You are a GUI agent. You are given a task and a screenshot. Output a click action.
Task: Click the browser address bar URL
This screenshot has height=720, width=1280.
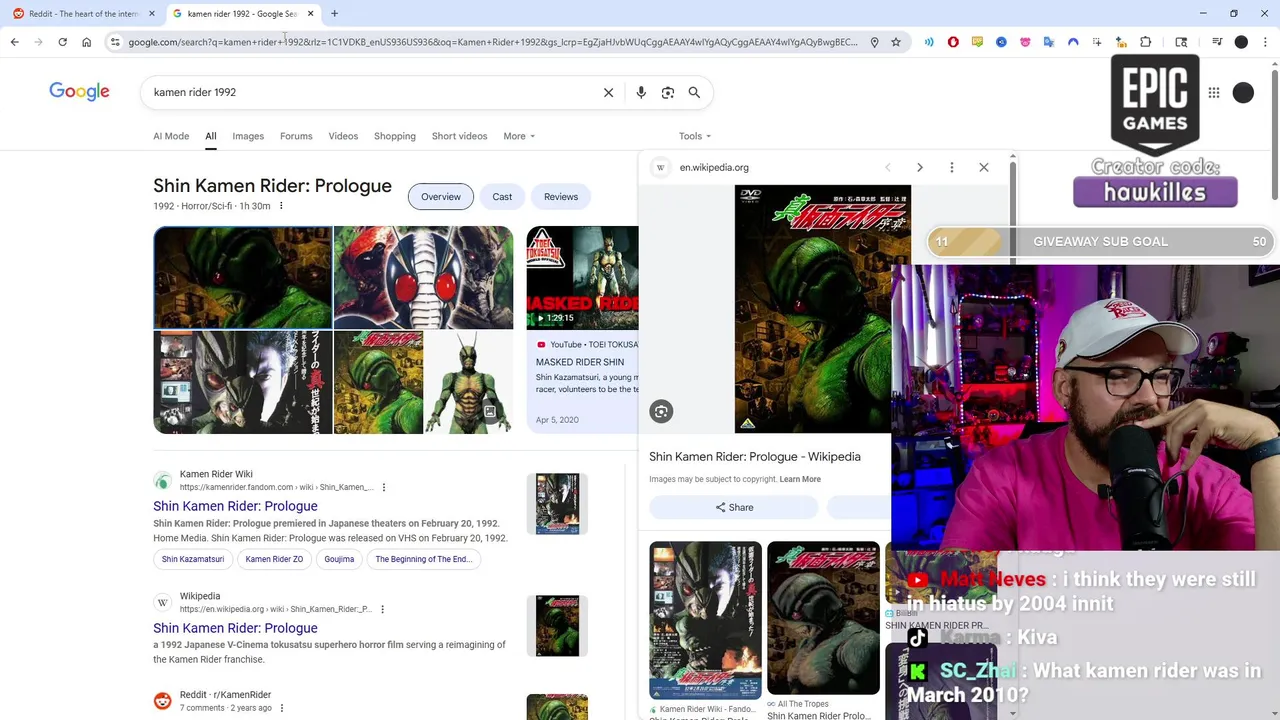pos(492,42)
